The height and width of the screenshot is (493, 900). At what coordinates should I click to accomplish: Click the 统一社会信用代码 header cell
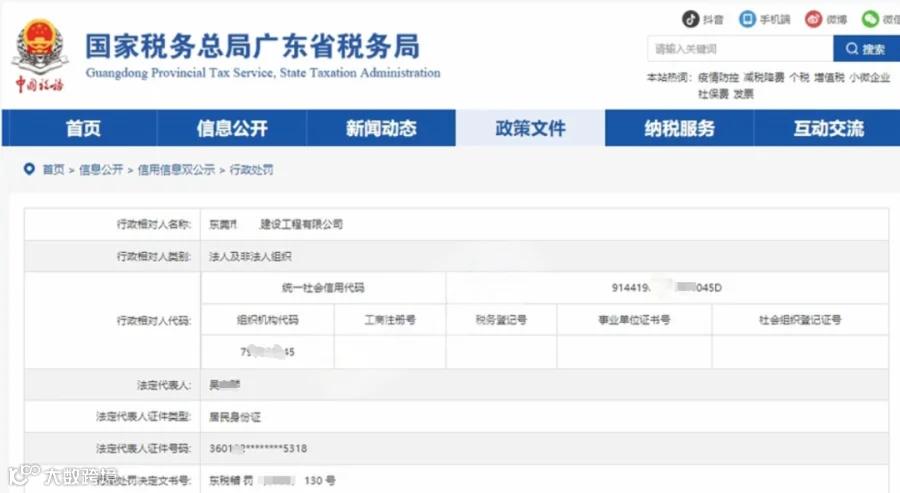click(x=323, y=288)
